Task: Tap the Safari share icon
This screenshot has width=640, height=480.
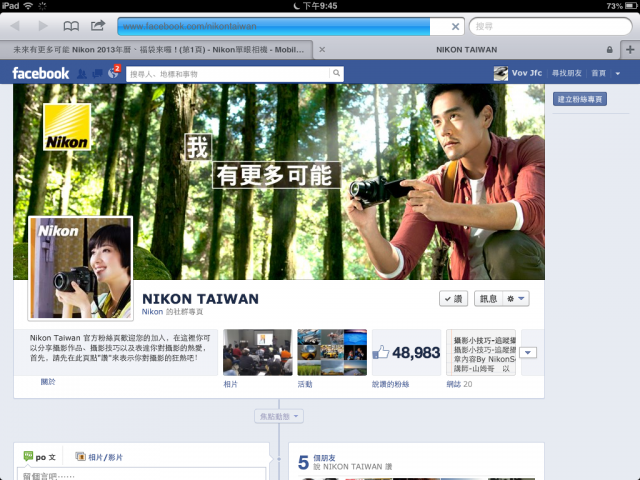Action: click(98, 26)
